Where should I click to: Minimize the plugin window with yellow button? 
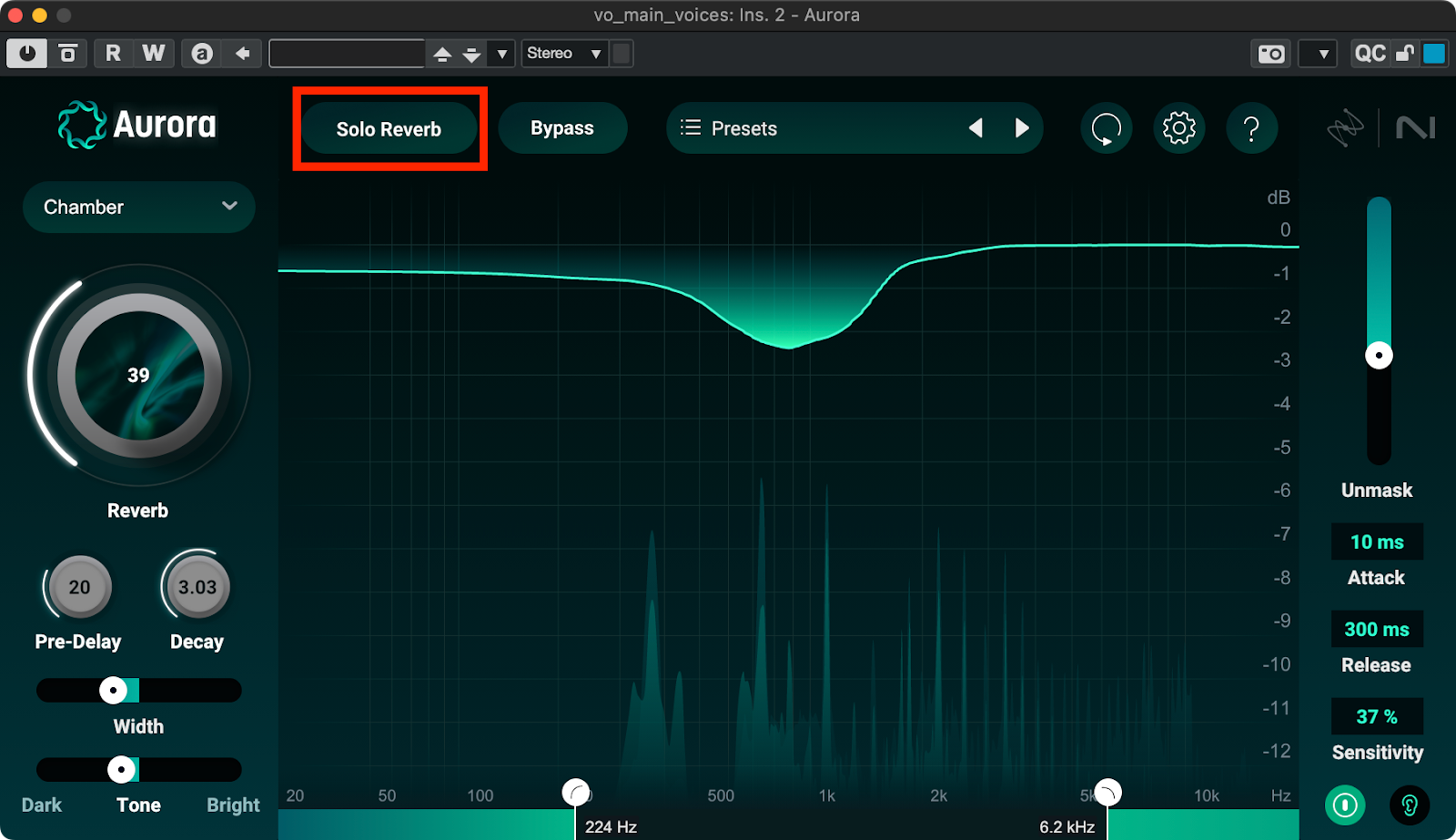tap(39, 15)
